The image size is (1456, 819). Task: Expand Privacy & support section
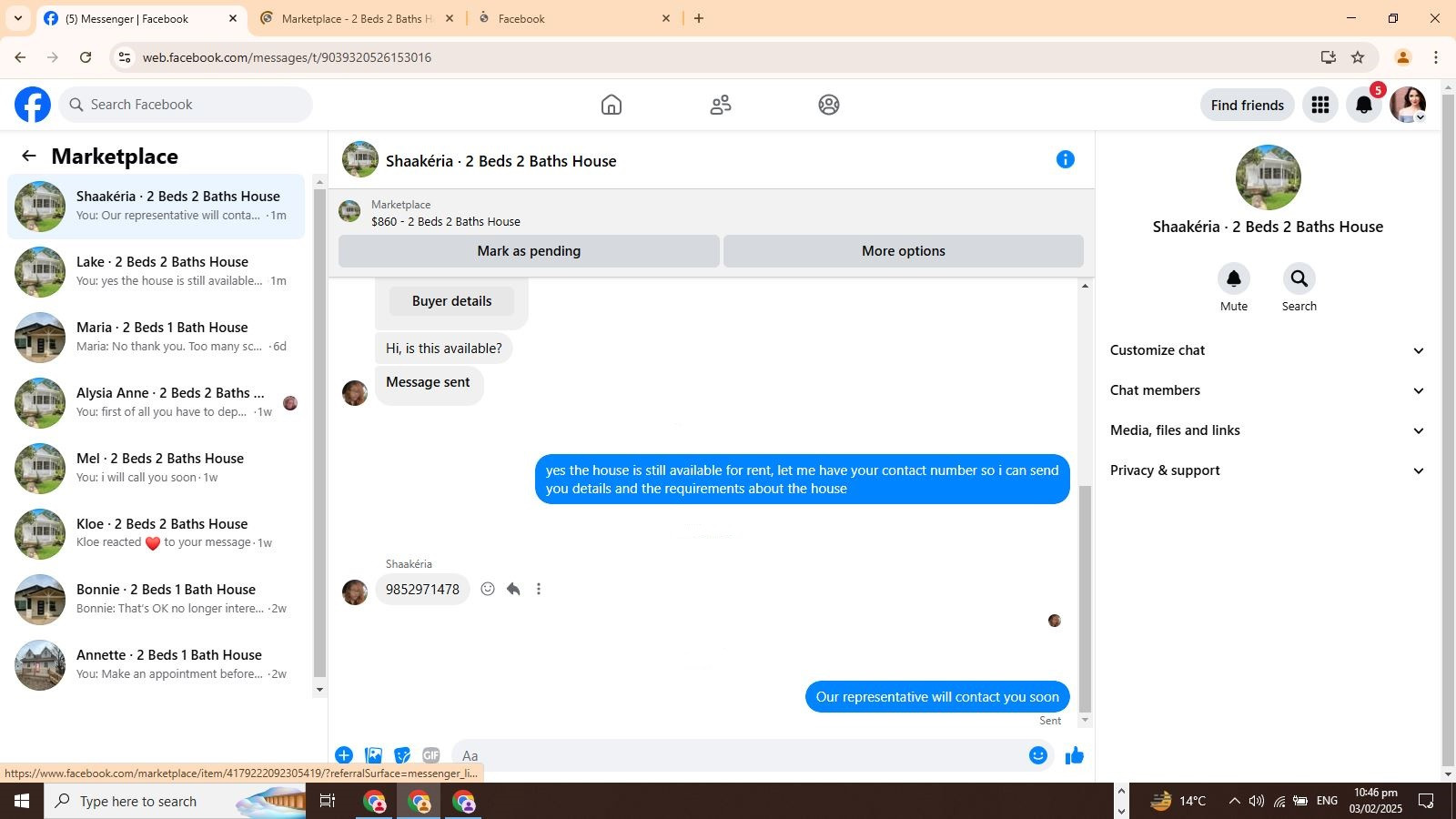1268,470
